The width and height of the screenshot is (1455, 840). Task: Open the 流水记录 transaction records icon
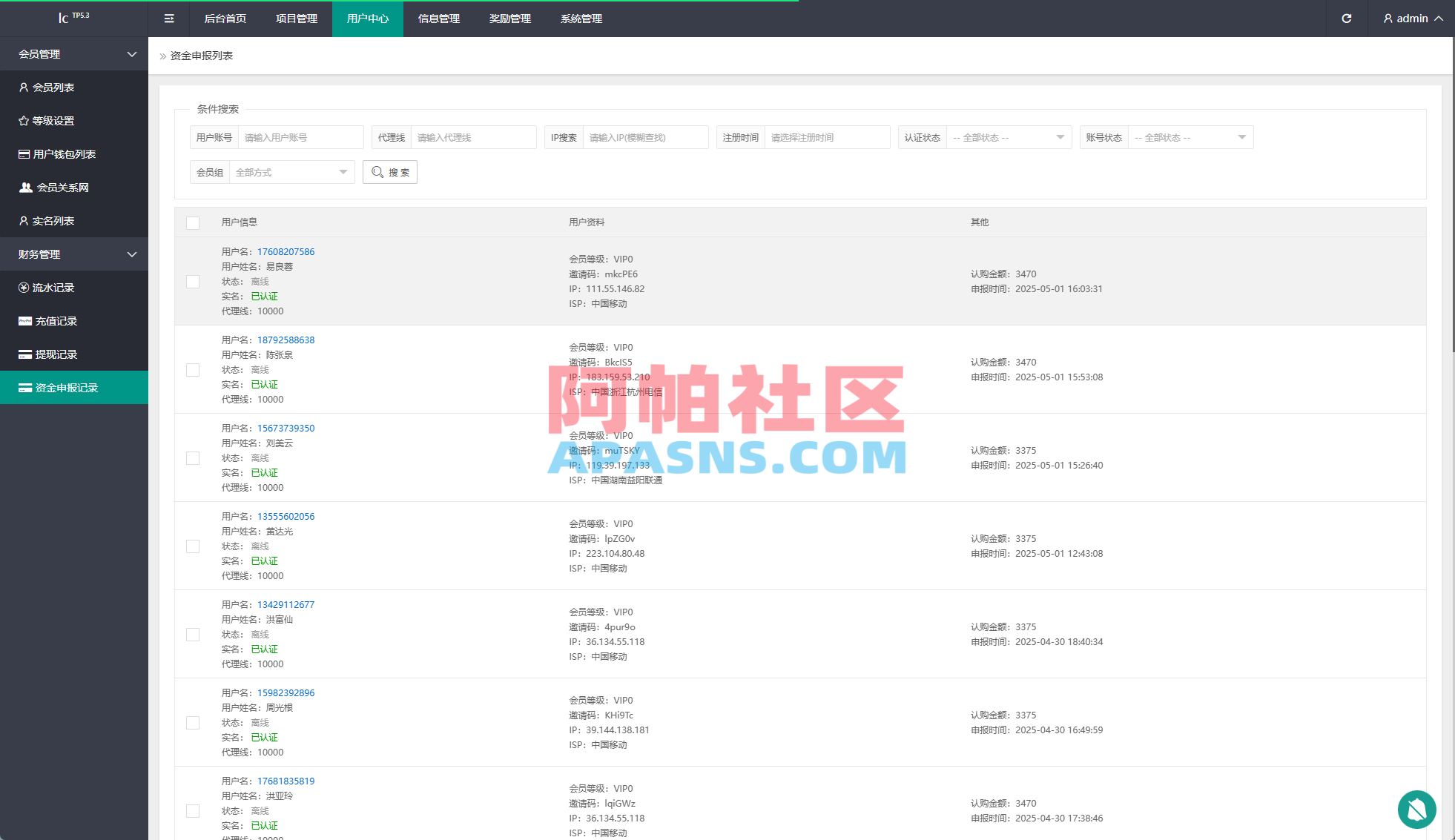coord(24,288)
